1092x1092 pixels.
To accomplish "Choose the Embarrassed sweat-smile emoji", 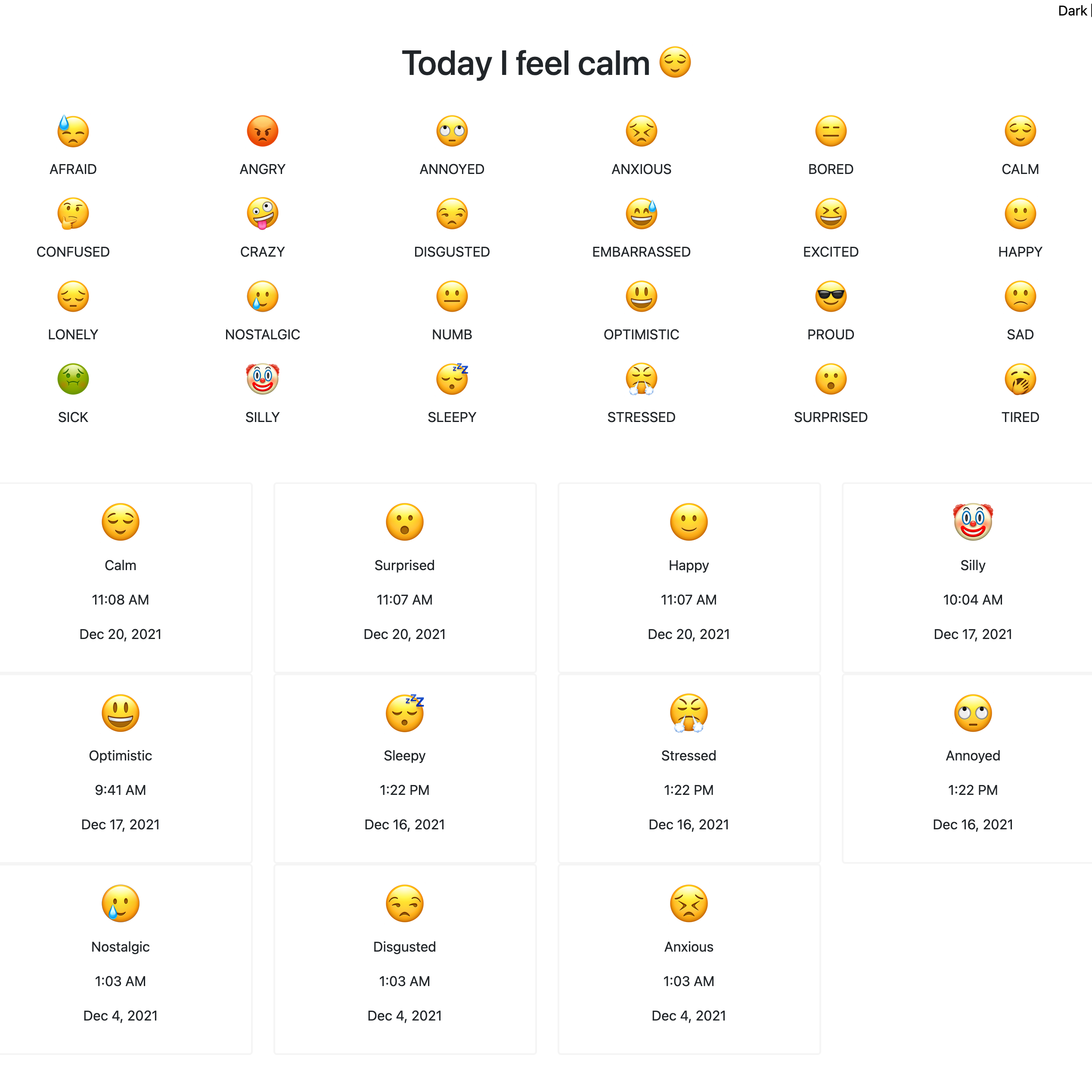I will point(641,214).
